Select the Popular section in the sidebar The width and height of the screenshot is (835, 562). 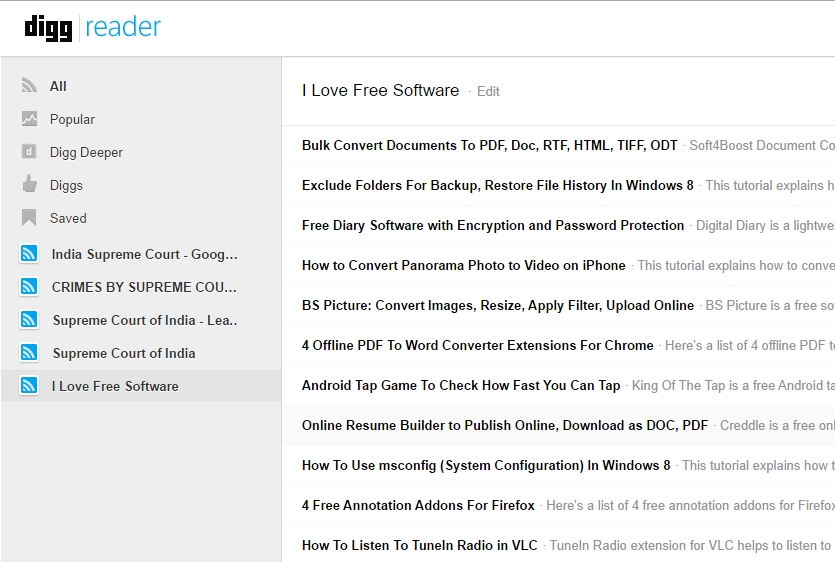tap(72, 119)
